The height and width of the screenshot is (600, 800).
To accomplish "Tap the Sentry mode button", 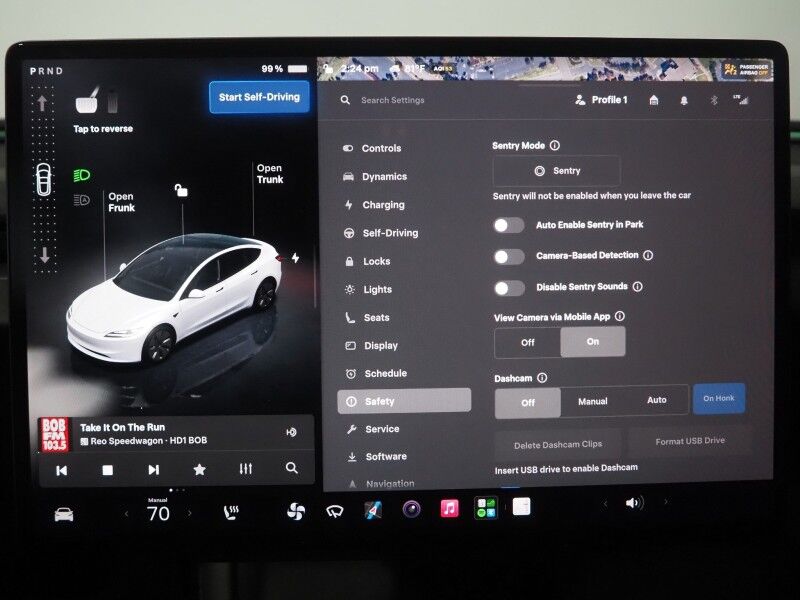I will 557,171.
